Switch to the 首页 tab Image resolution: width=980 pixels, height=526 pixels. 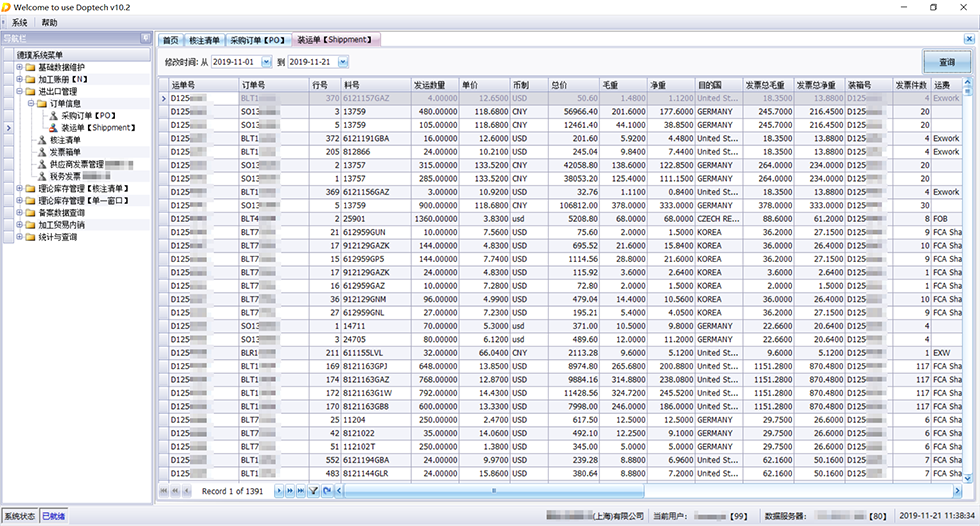170,40
